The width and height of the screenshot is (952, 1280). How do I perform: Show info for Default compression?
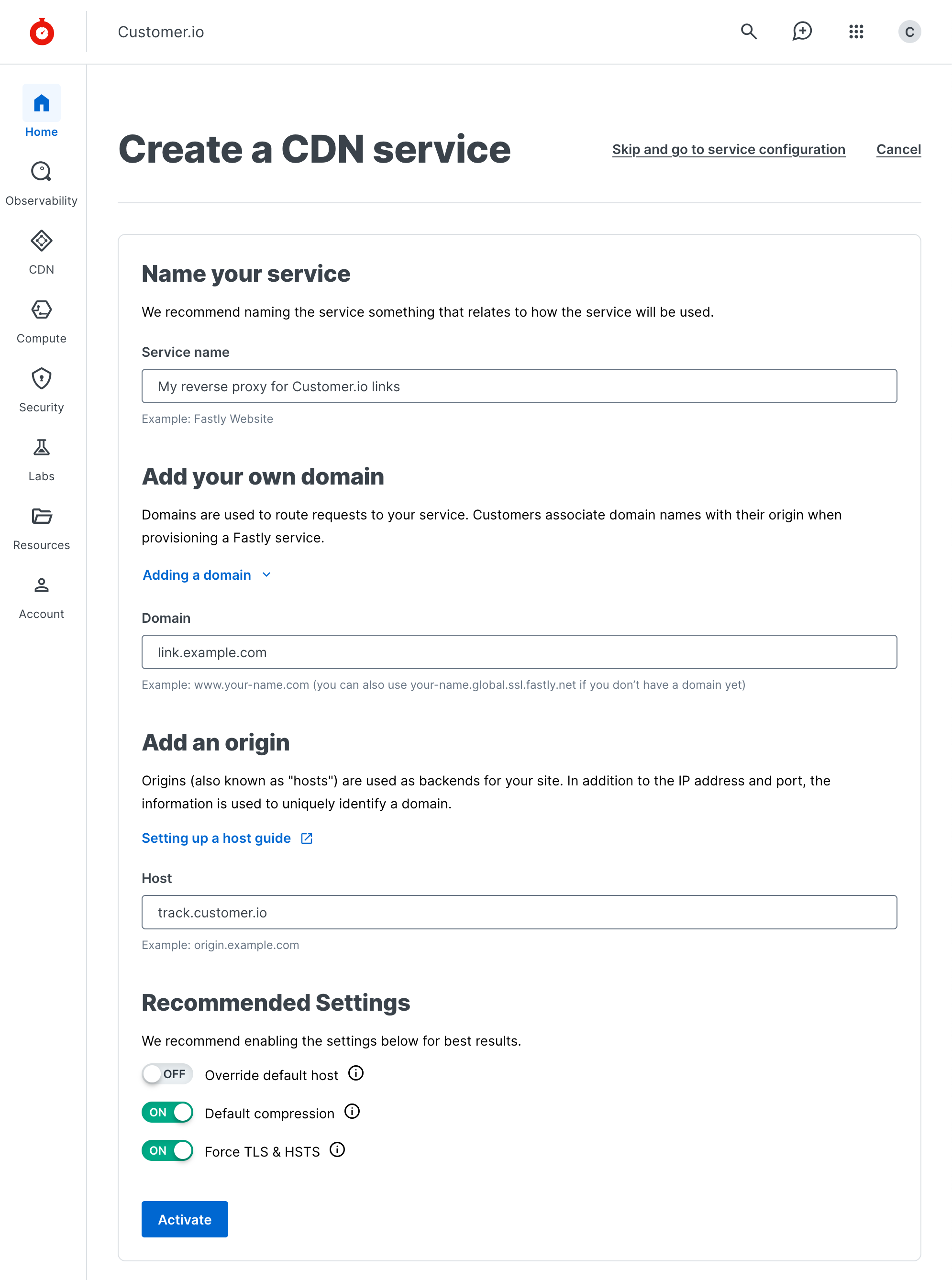(x=352, y=1111)
